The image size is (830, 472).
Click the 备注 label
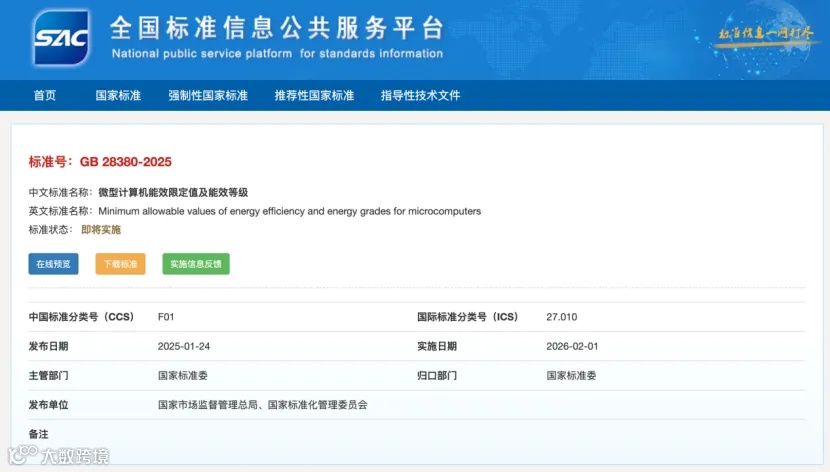tap(39, 434)
